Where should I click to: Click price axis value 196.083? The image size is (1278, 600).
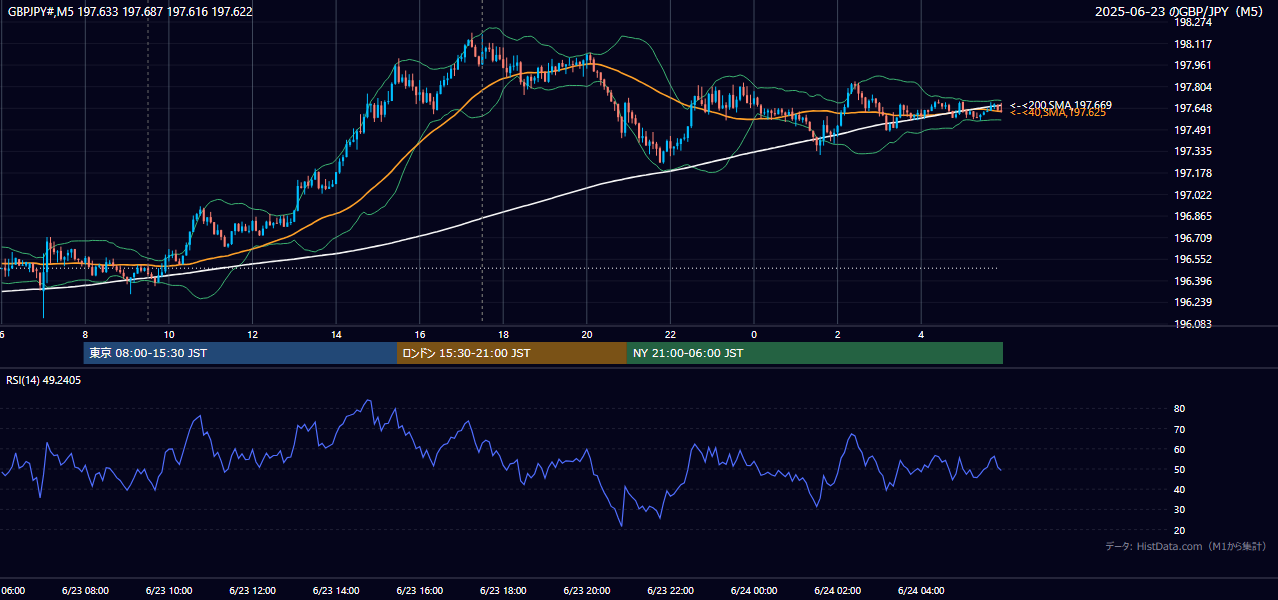pos(1194,324)
